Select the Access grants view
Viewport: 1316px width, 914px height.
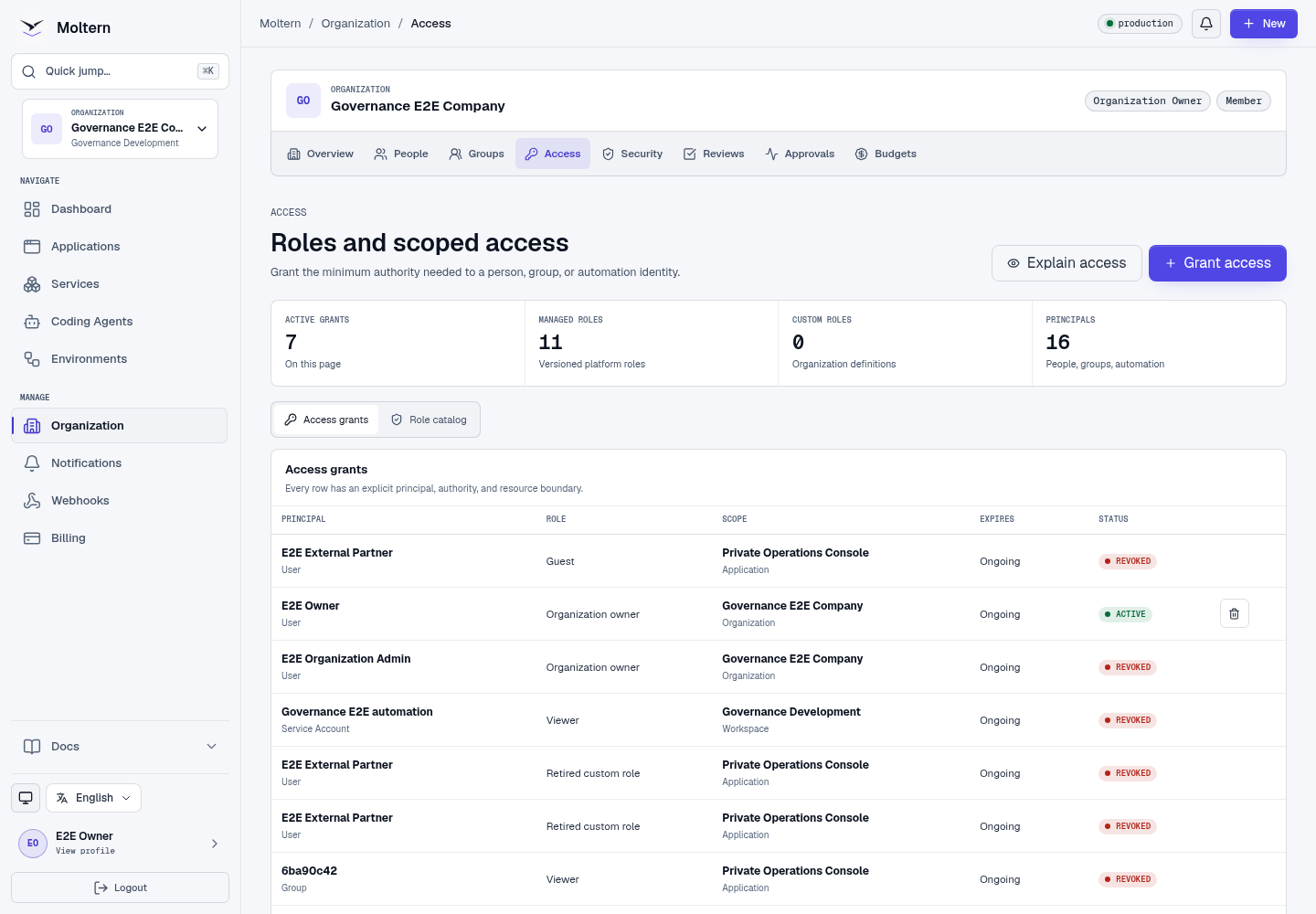click(x=326, y=420)
